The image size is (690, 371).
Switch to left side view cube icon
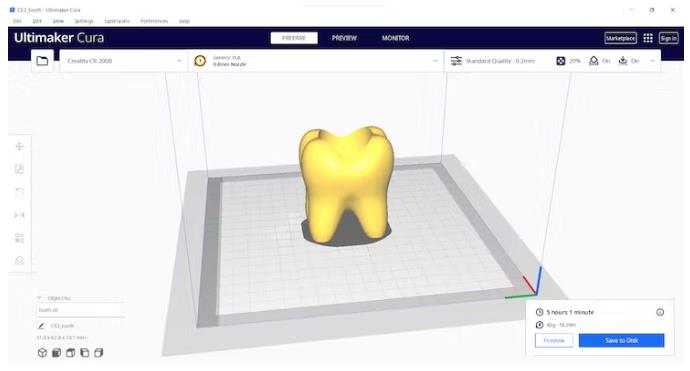(x=84, y=353)
